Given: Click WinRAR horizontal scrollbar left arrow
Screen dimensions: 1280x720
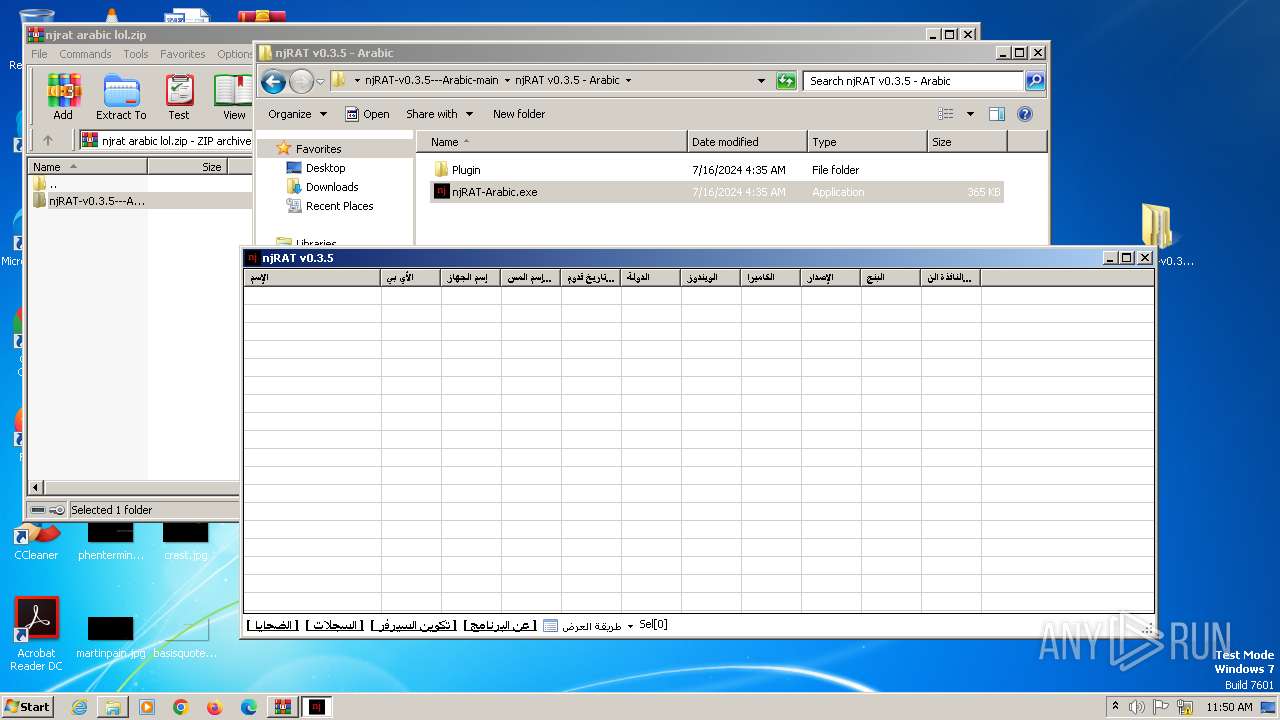Looking at the screenshot, I should click(x=36, y=487).
